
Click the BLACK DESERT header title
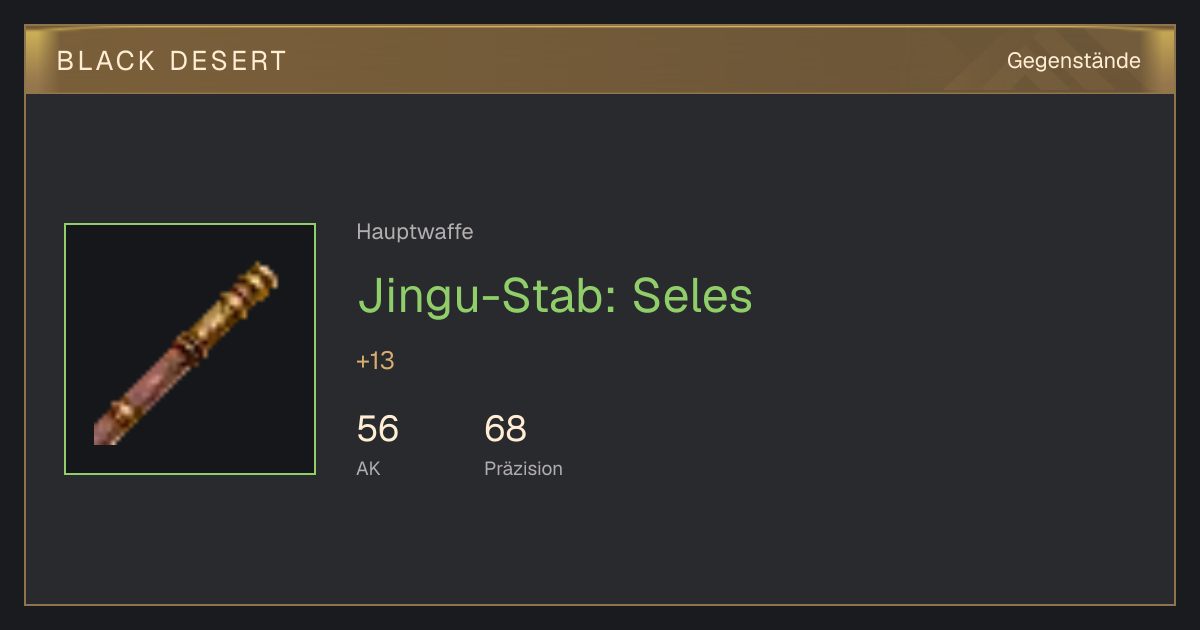point(172,61)
